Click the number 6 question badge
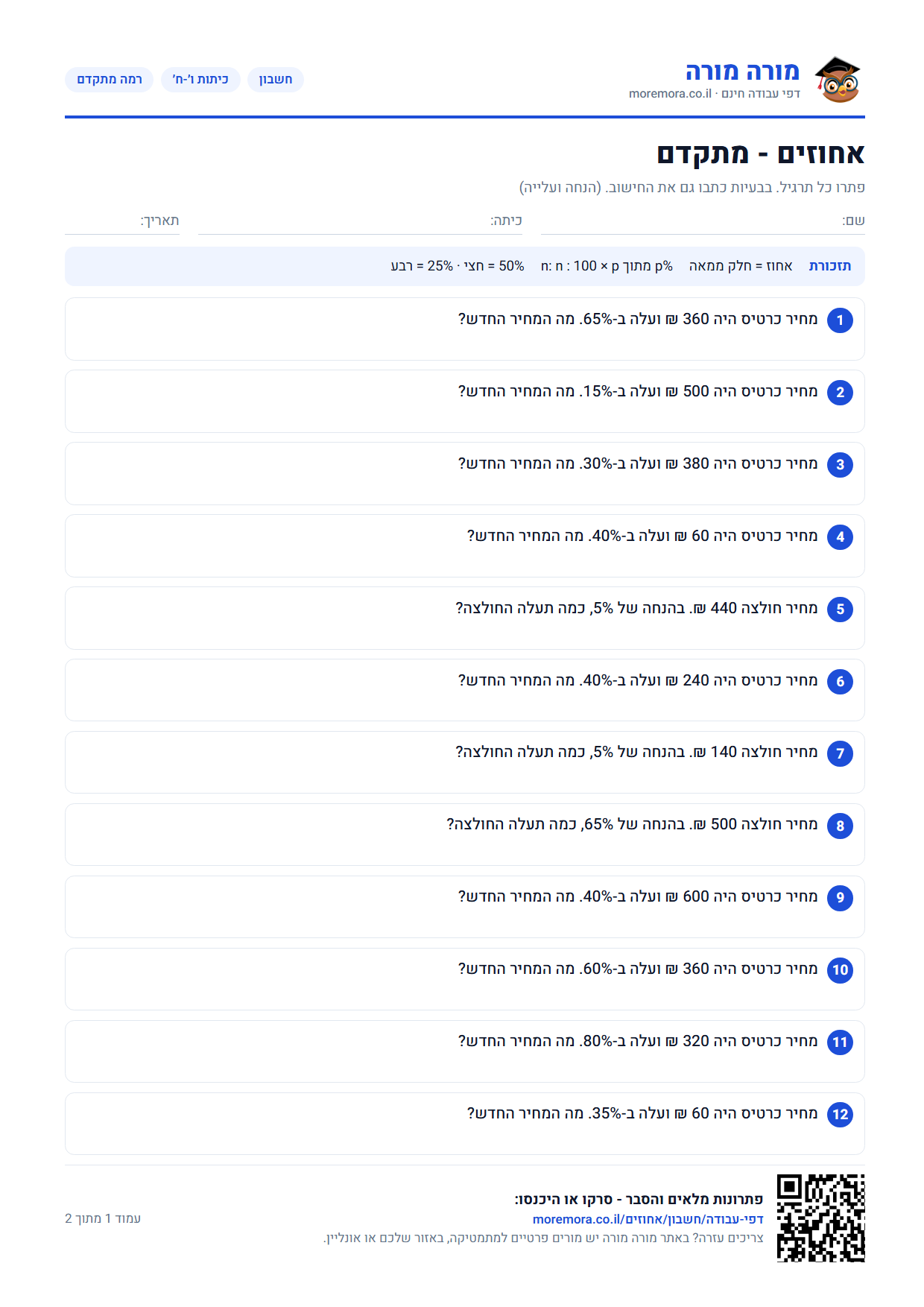Image resolution: width=924 pixels, height=1307 pixels. pos(840,682)
